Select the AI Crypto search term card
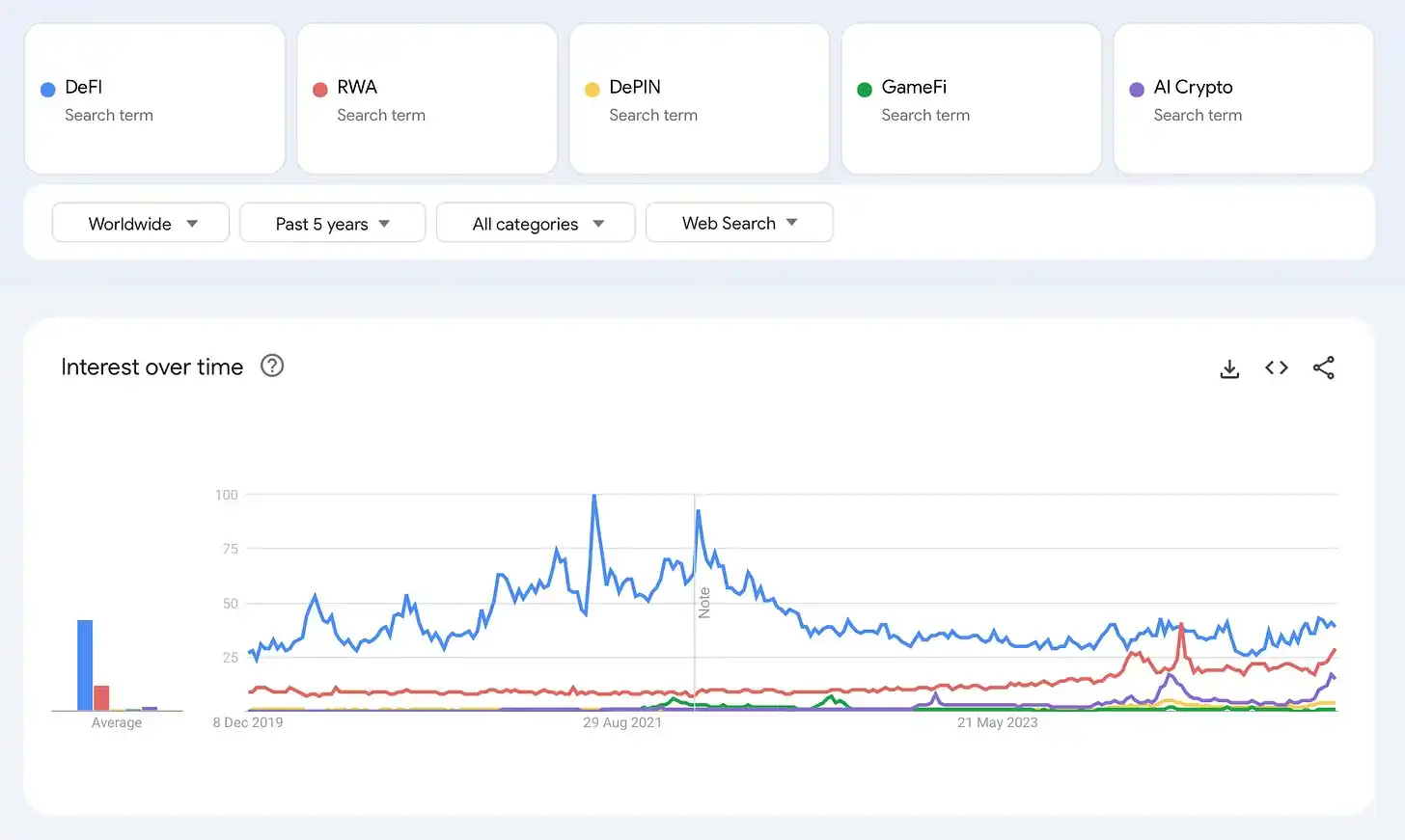 coord(1243,99)
